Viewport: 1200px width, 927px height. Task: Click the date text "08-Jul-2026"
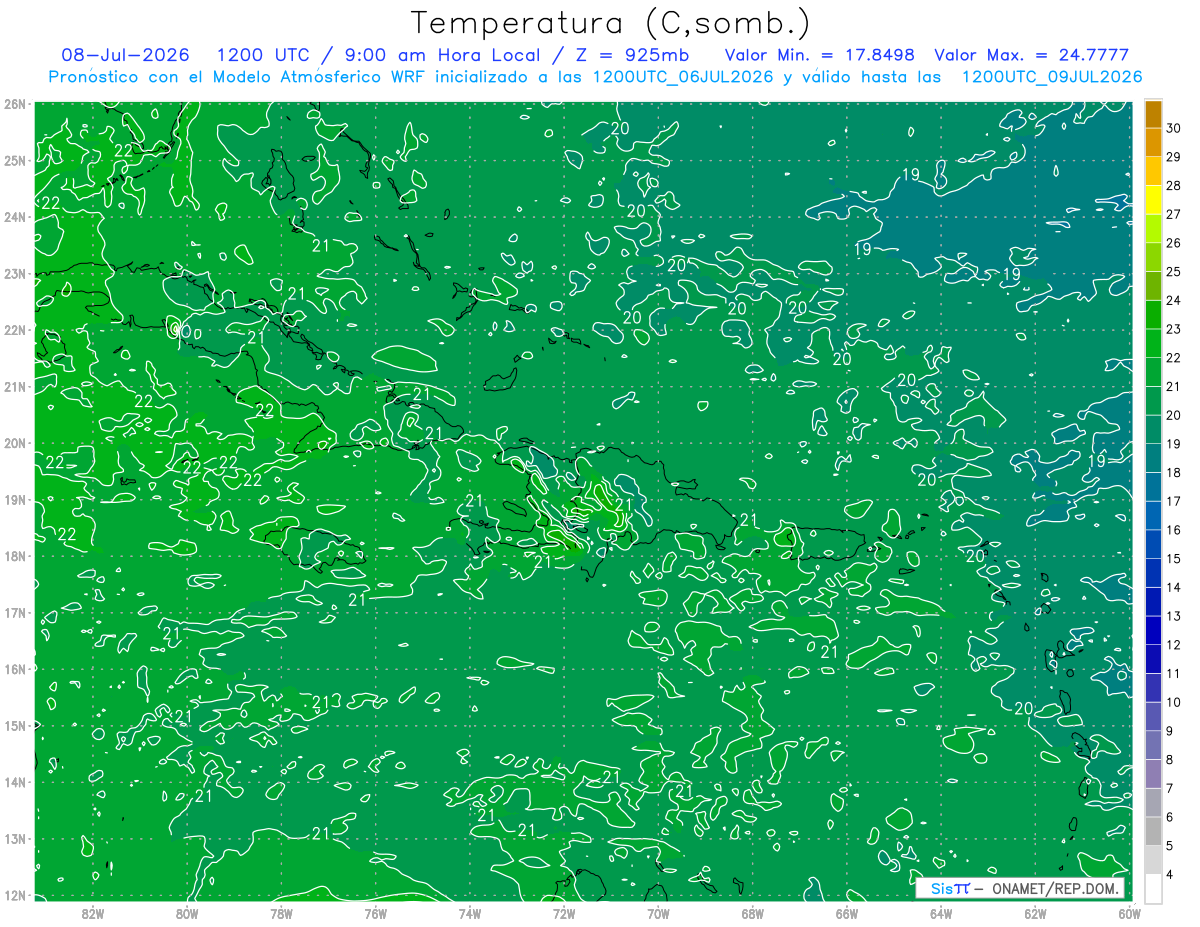(125, 55)
